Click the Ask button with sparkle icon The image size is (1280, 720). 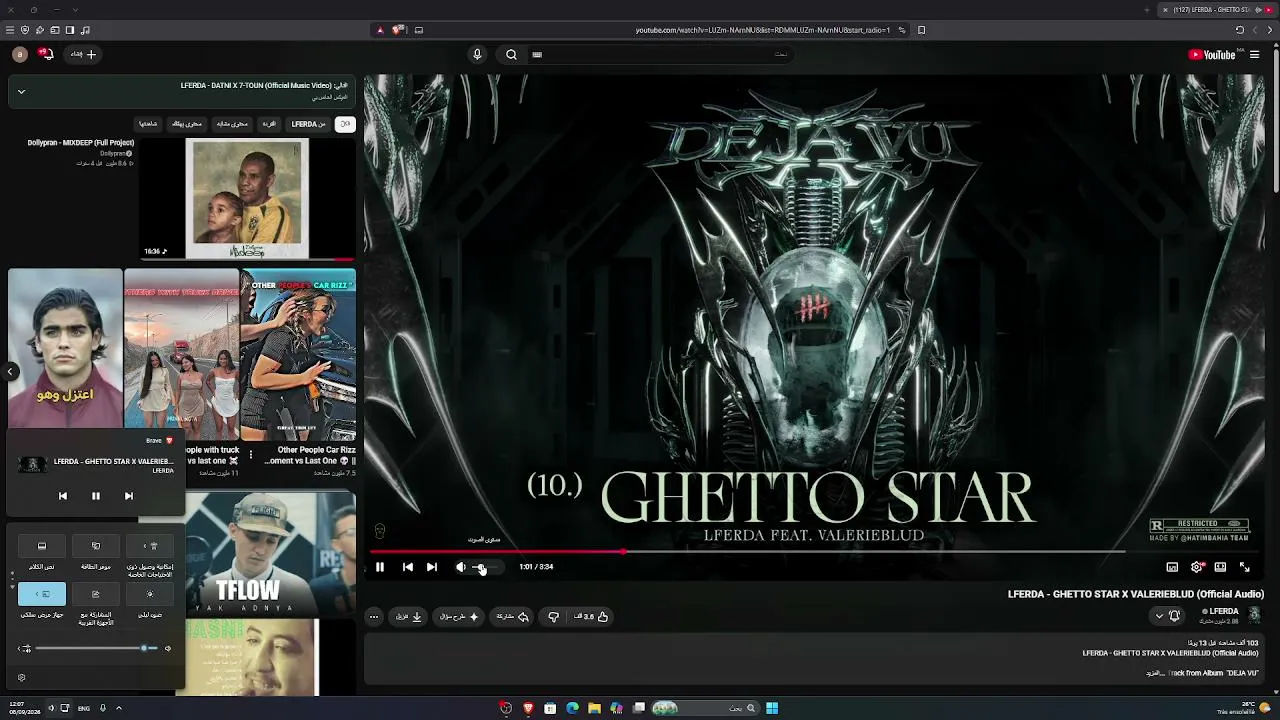(460, 617)
